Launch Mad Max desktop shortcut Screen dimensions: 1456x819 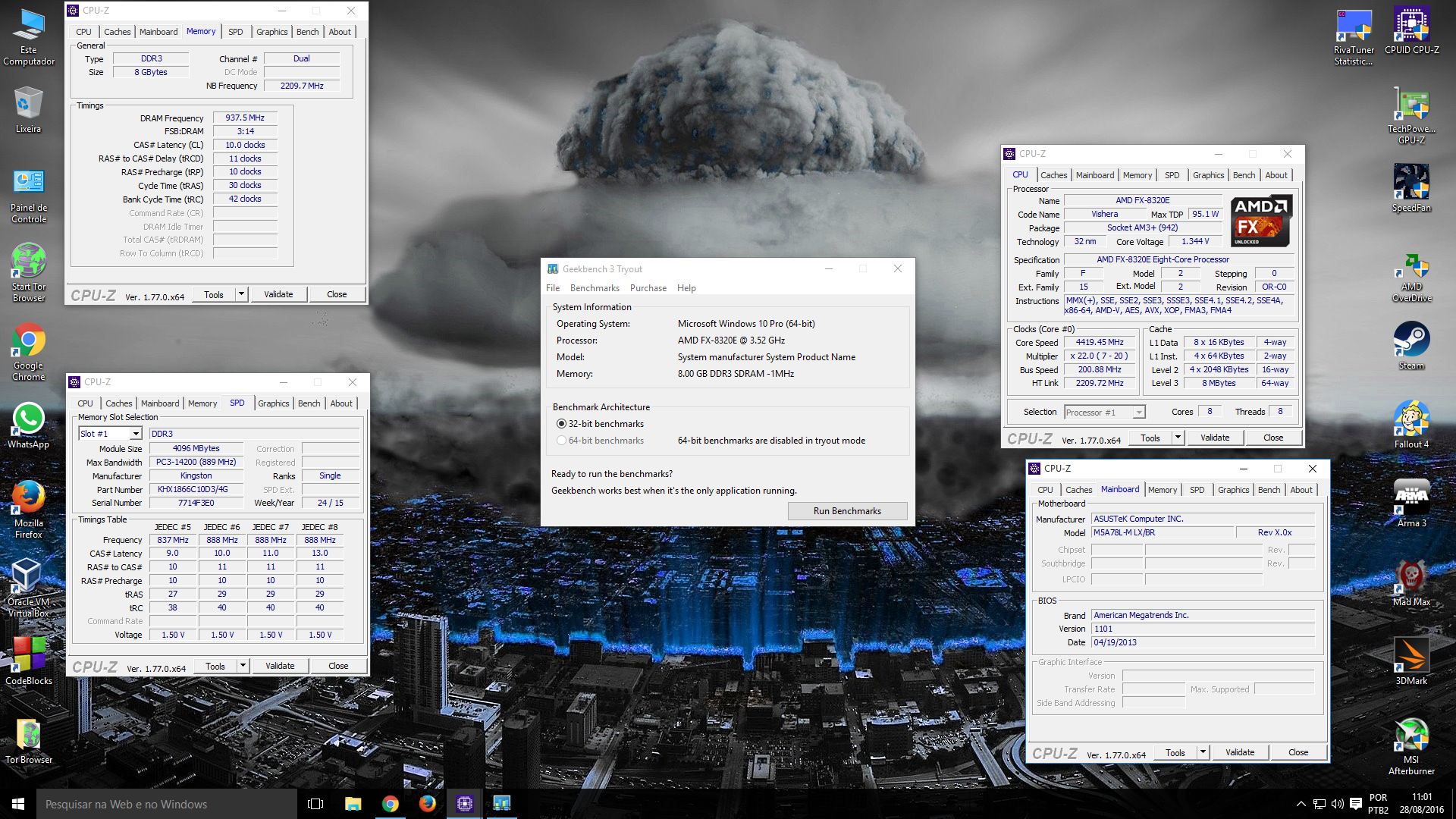tap(1411, 583)
